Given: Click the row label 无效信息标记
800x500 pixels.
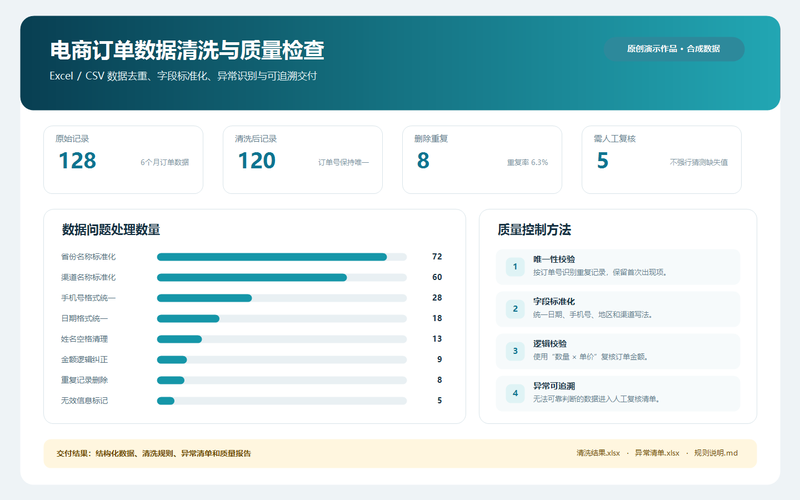Looking at the screenshot, I should click(x=84, y=401).
